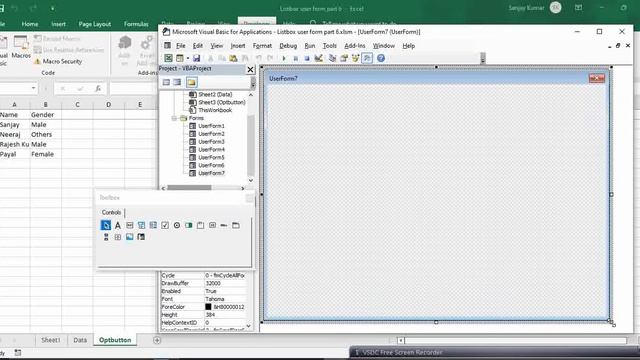Run Sub/UserForm with the play icon
Image resolution: width=640 pixels, height=360 pixels.
click(x=284, y=58)
